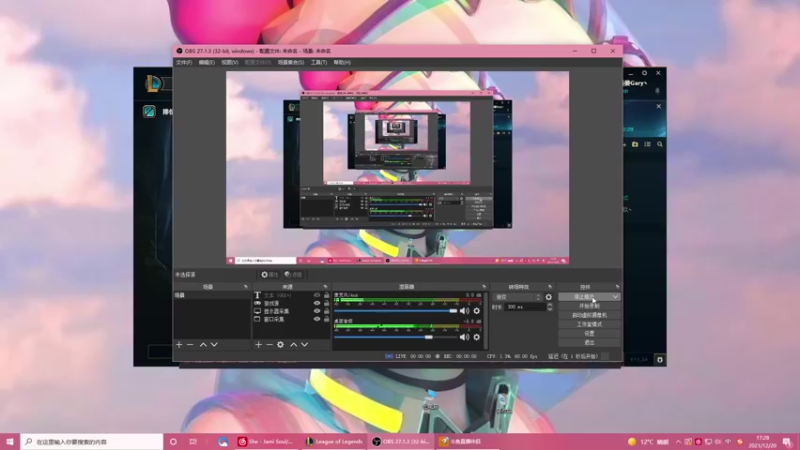The image size is (800, 450).
Task: Lock the 文本 (GDI+) source
Action: 327,295
